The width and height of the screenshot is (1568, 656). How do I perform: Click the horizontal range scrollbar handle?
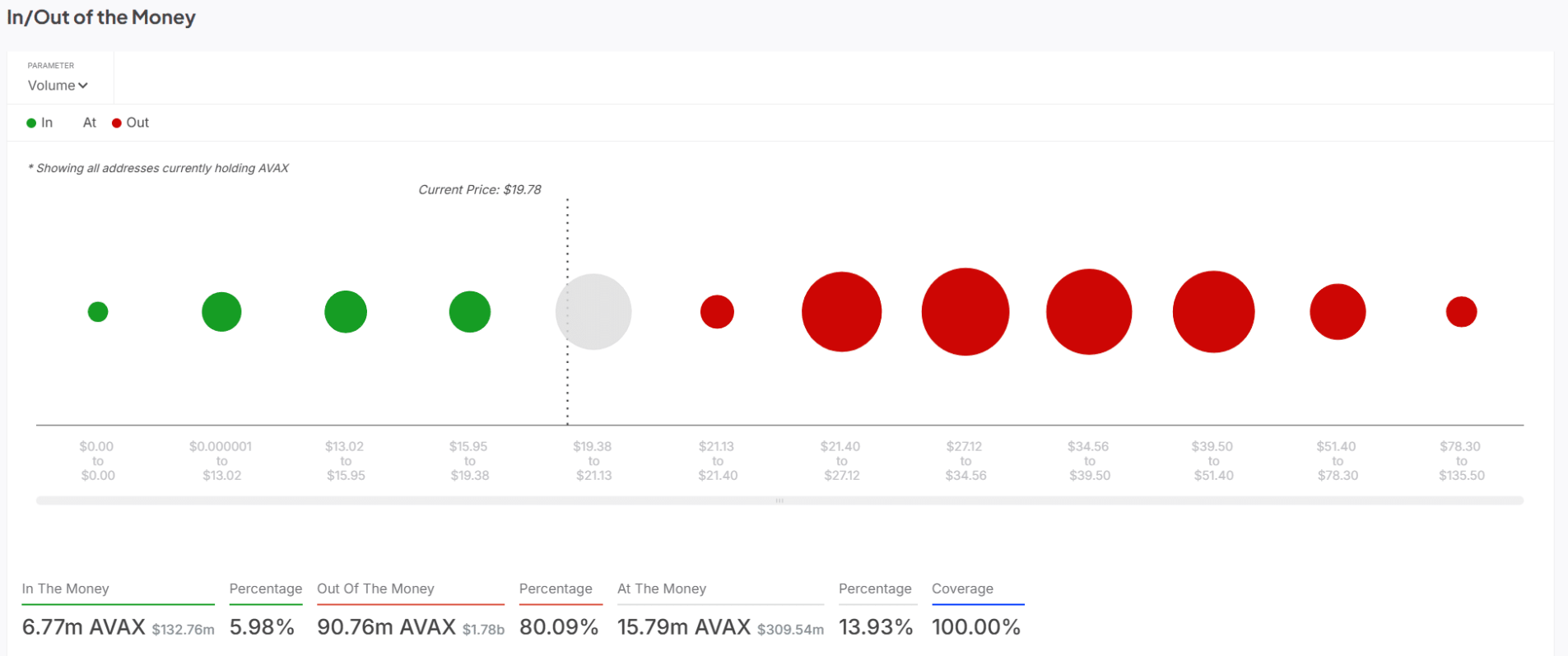pyautogui.click(x=779, y=500)
